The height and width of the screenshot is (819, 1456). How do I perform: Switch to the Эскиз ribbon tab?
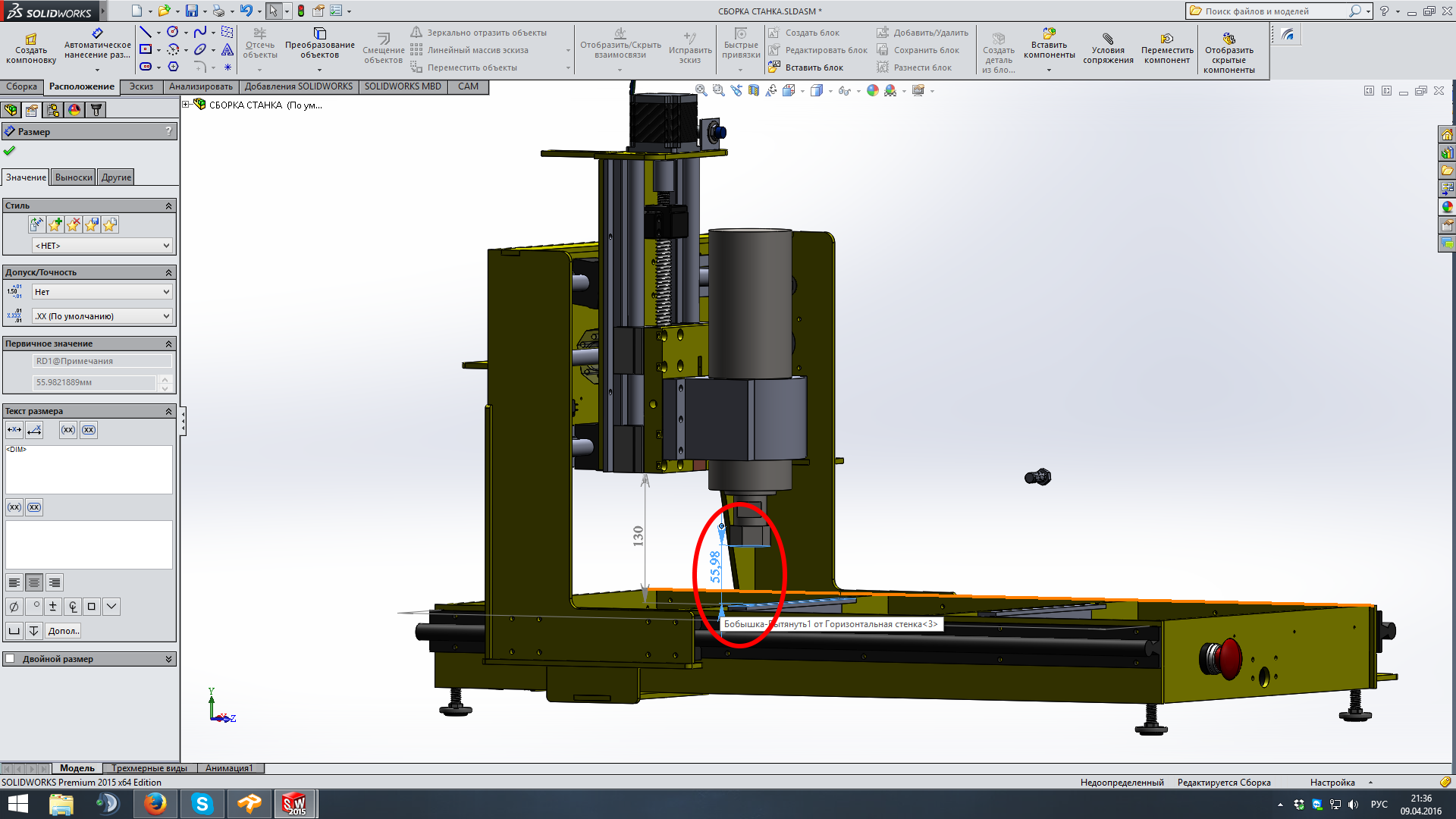[141, 86]
